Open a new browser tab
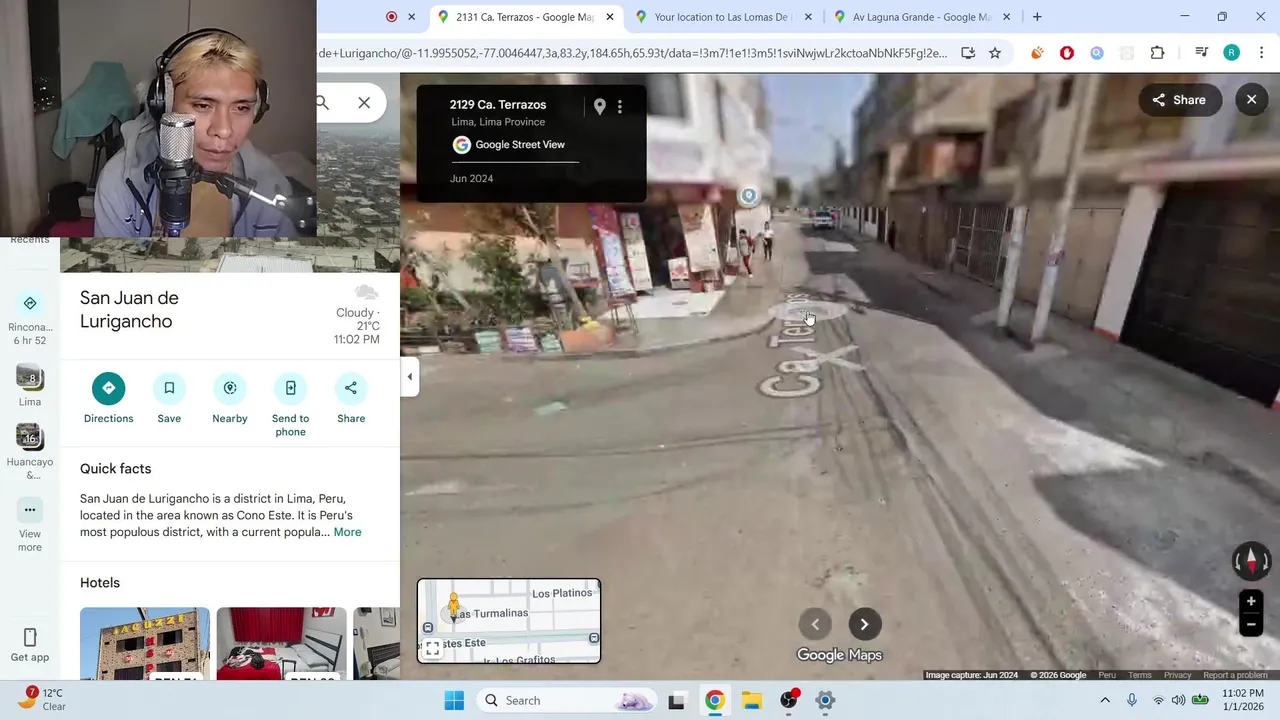 point(1037,17)
